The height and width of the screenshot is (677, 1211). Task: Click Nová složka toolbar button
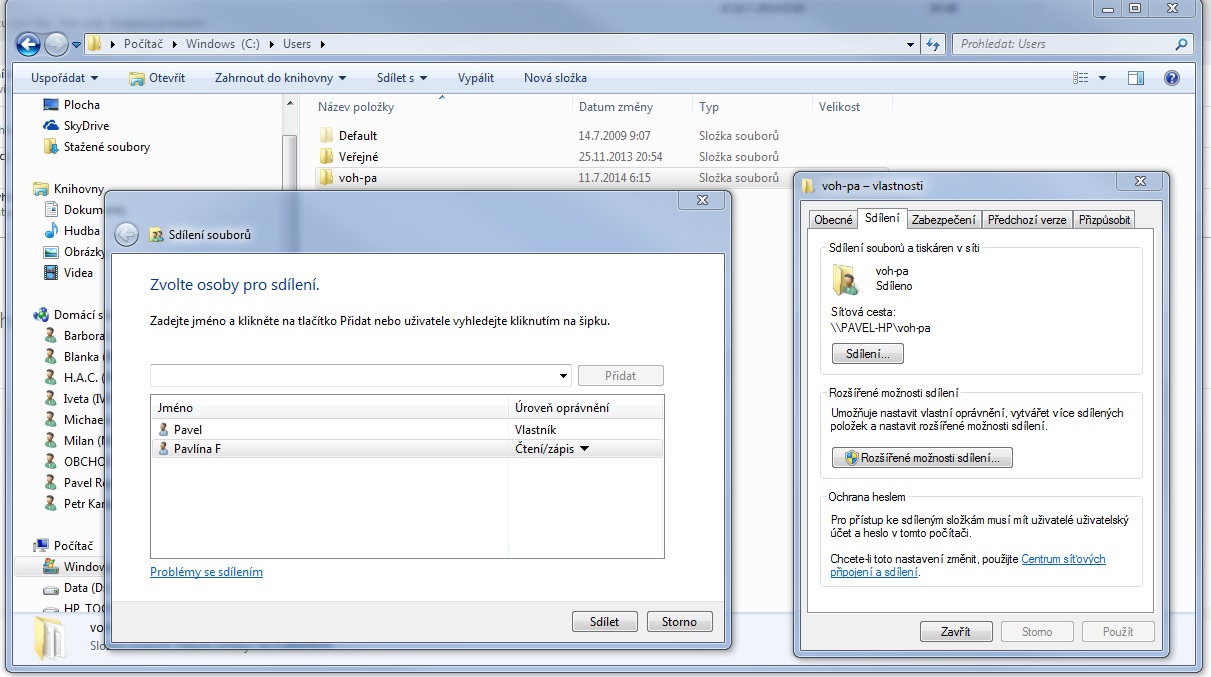555,78
